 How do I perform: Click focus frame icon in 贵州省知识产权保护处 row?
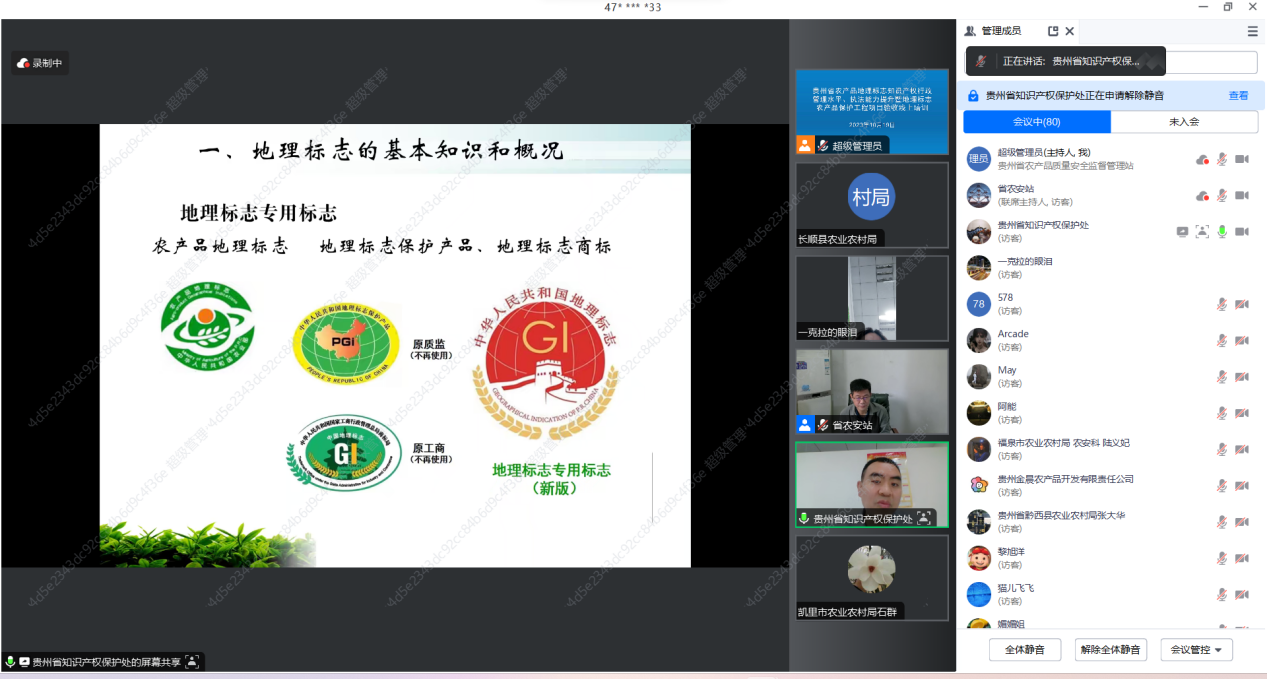pyautogui.click(x=1202, y=231)
